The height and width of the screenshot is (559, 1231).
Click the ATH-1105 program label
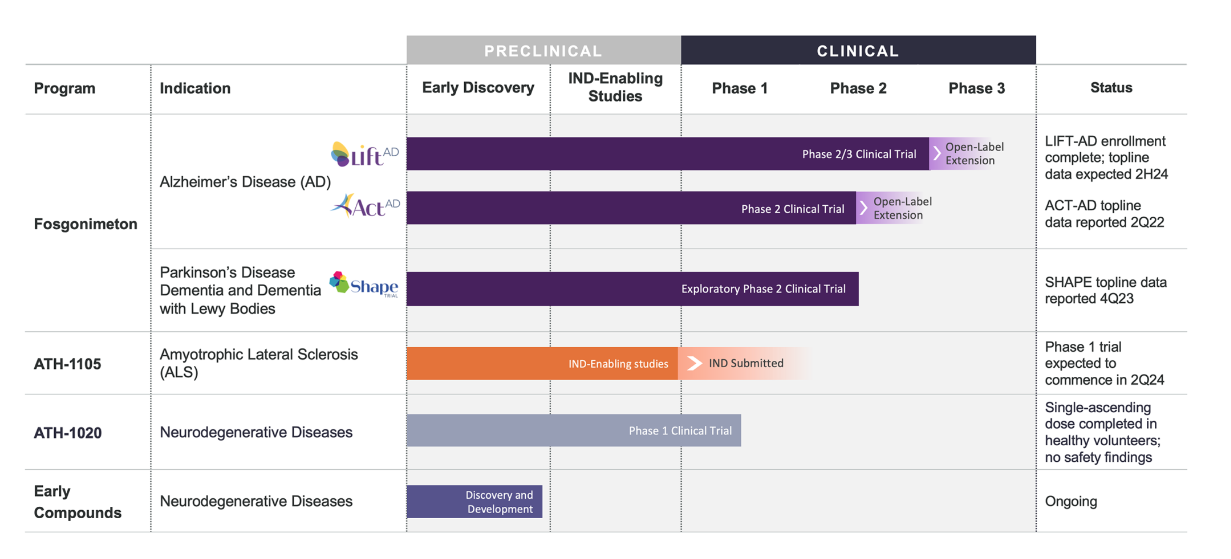[x=68, y=363]
